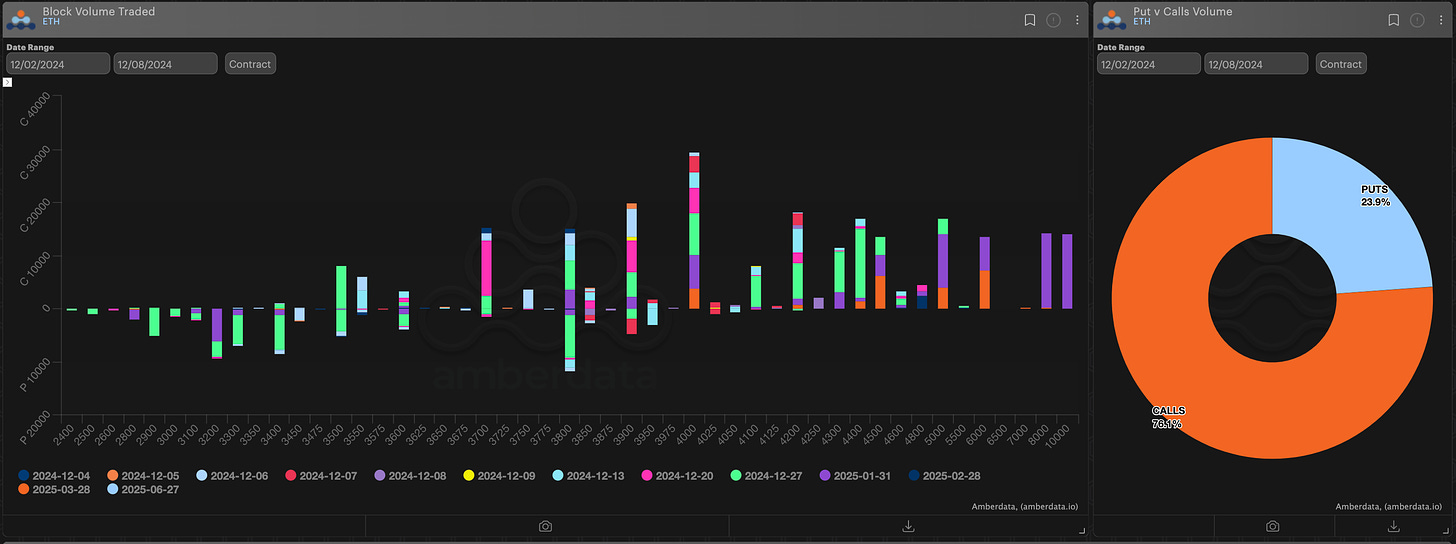Screen dimensions: 1456x544
Task: Edit start date 12/02/2024 in Block Volume panel
Action: [58, 64]
